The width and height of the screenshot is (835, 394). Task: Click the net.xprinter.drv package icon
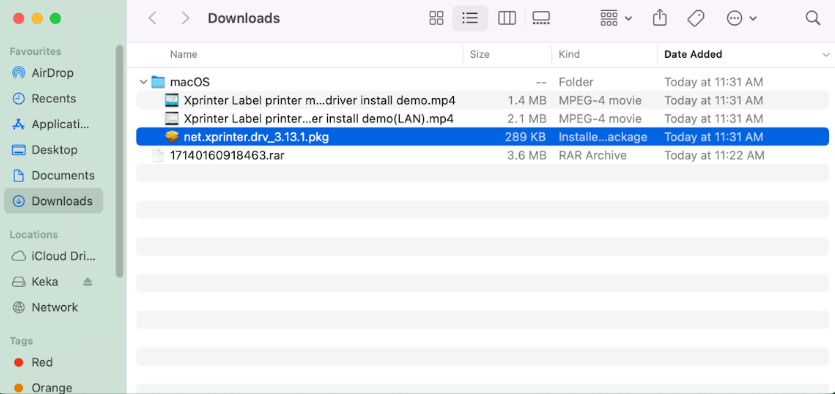point(171,137)
